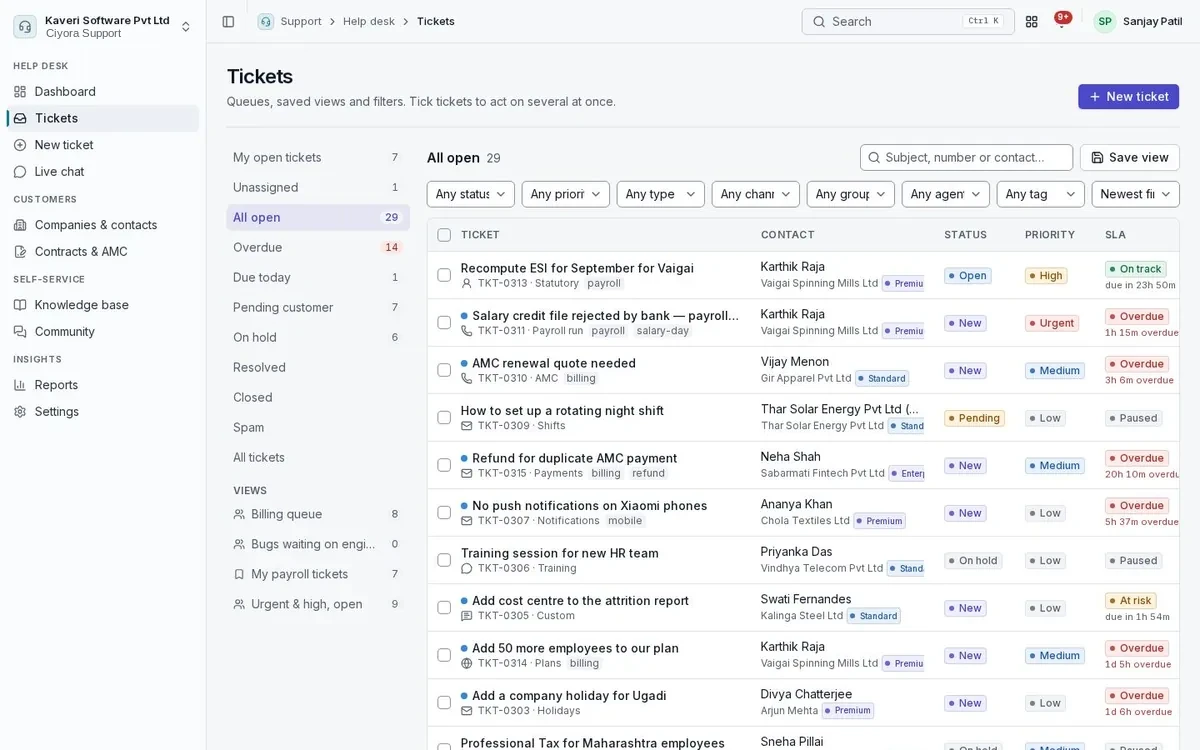
Task: Click the Dashboard icon in sidebar
Action: coord(20,91)
